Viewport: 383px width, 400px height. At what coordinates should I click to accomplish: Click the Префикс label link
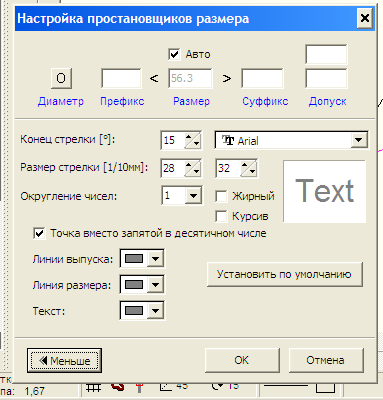click(122, 101)
